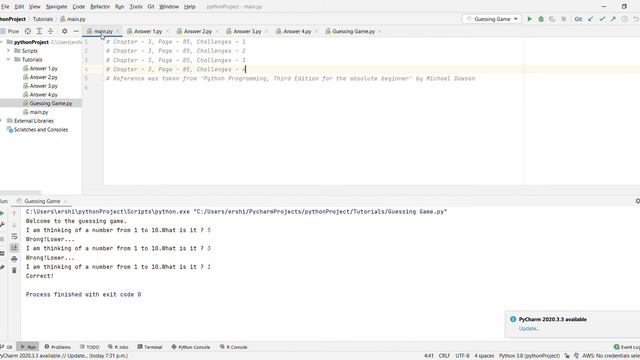Click CRLF line separator in status bar

point(444,356)
